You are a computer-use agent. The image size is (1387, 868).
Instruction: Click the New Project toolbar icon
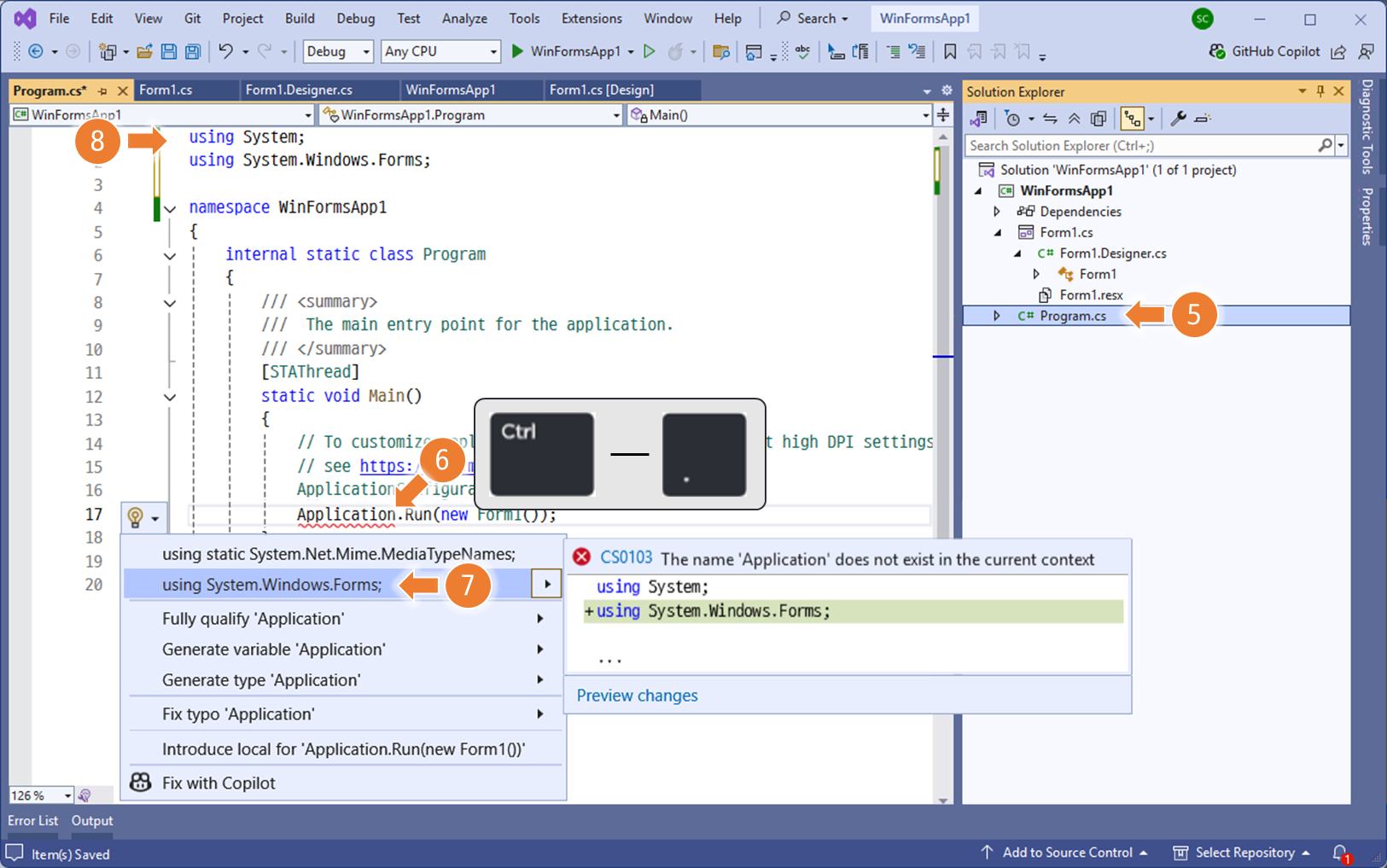(x=108, y=51)
